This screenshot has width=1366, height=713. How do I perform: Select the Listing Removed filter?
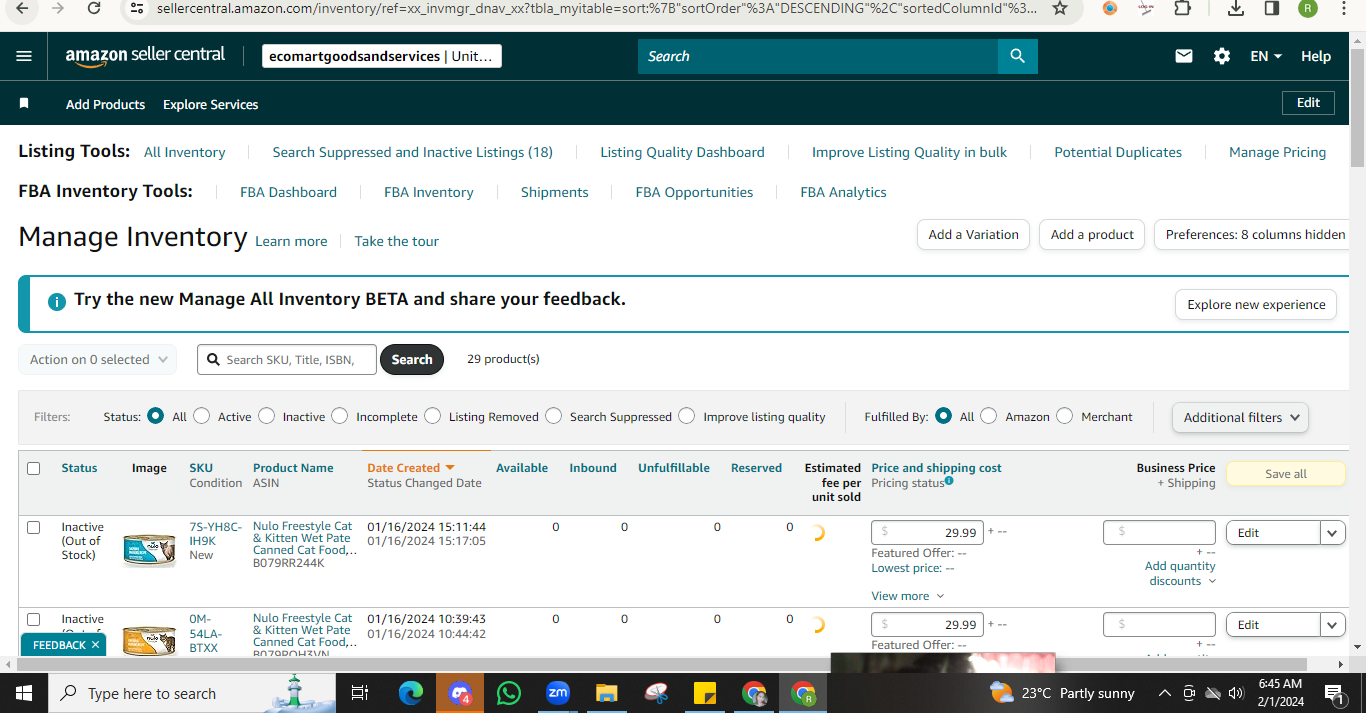(x=433, y=416)
